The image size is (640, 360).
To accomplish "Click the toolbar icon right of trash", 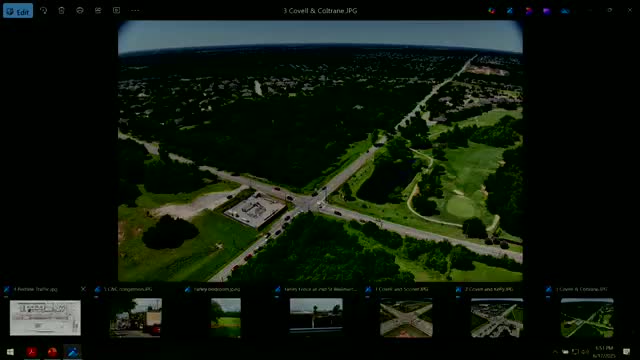I will pyautogui.click(x=80, y=11).
